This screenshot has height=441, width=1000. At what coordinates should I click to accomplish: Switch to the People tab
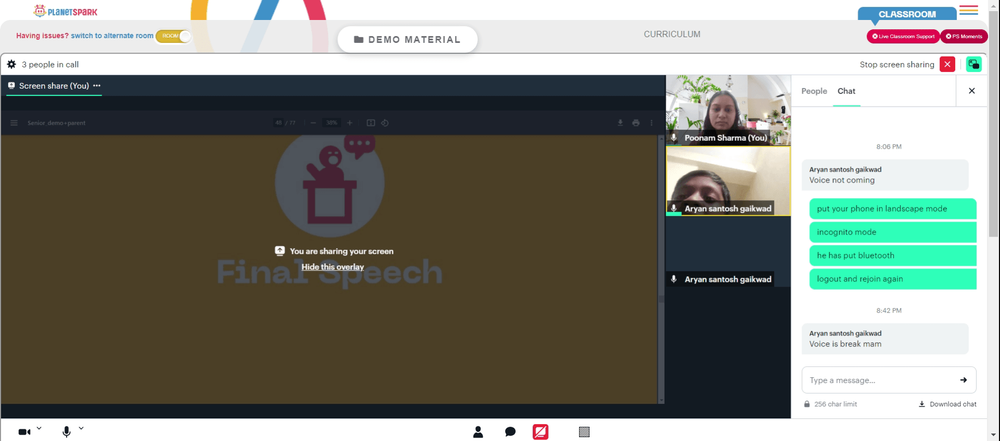(x=814, y=91)
